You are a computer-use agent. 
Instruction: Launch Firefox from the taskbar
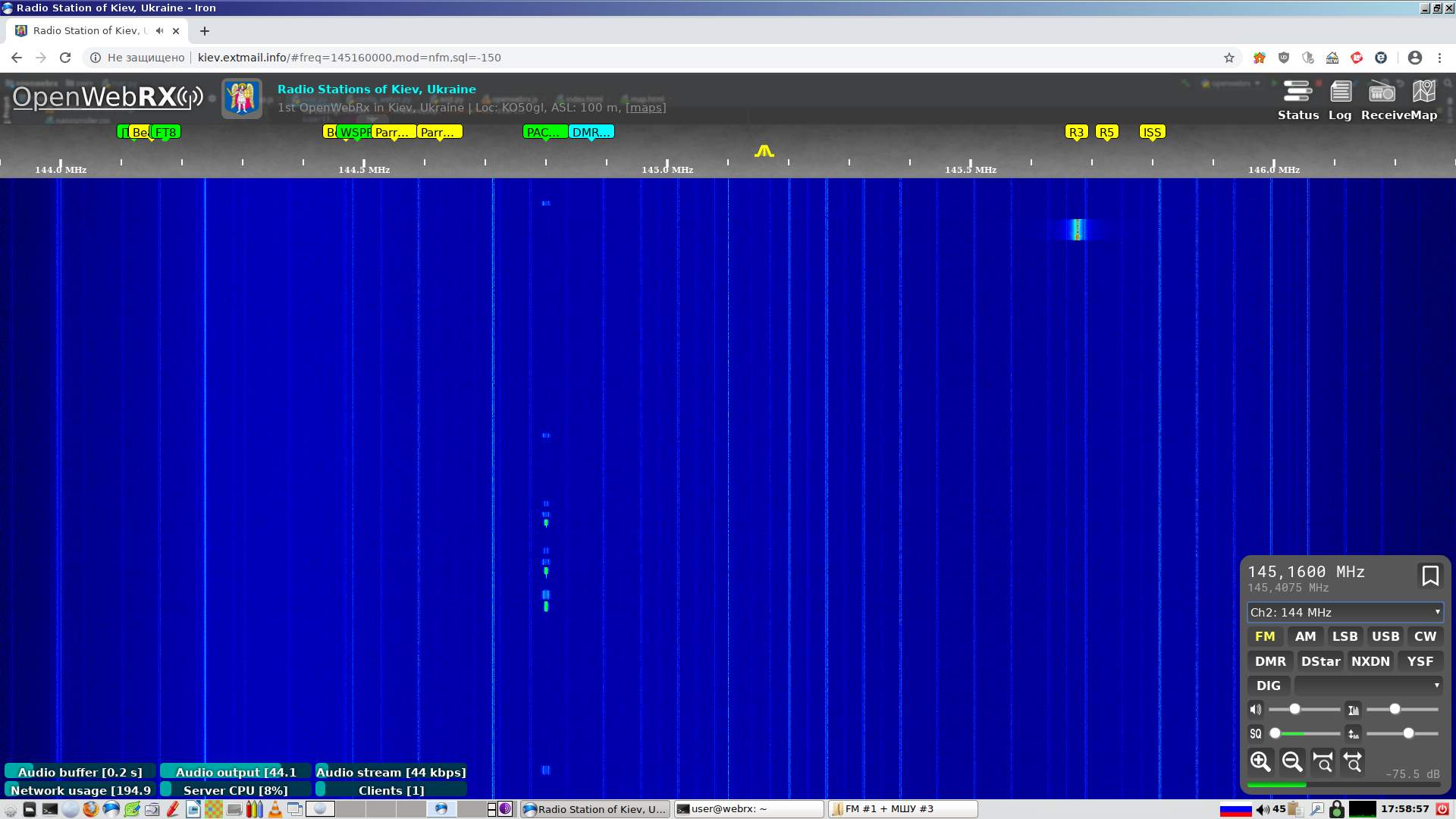tap(90, 809)
